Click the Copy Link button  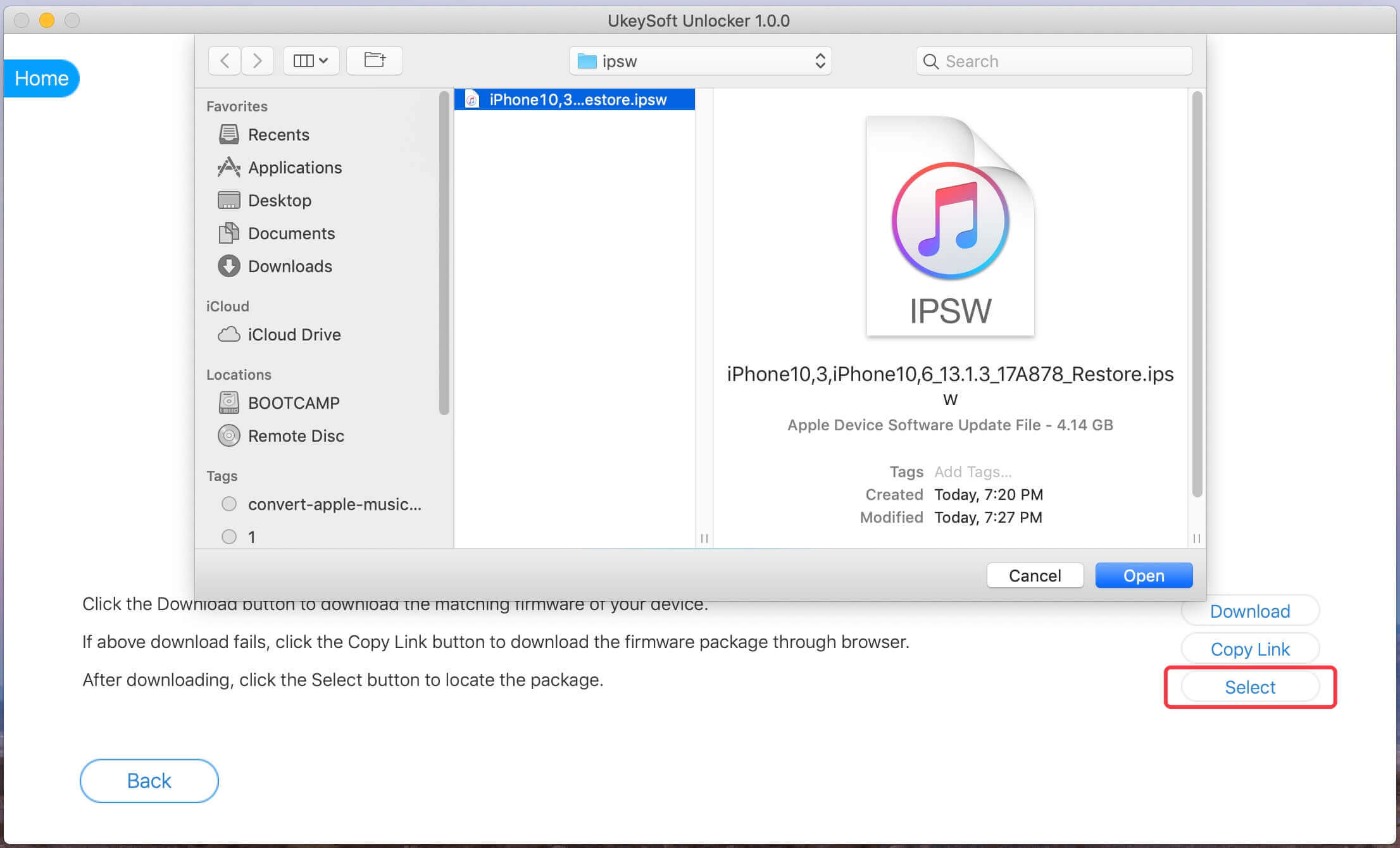click(x=1251, y=649)
